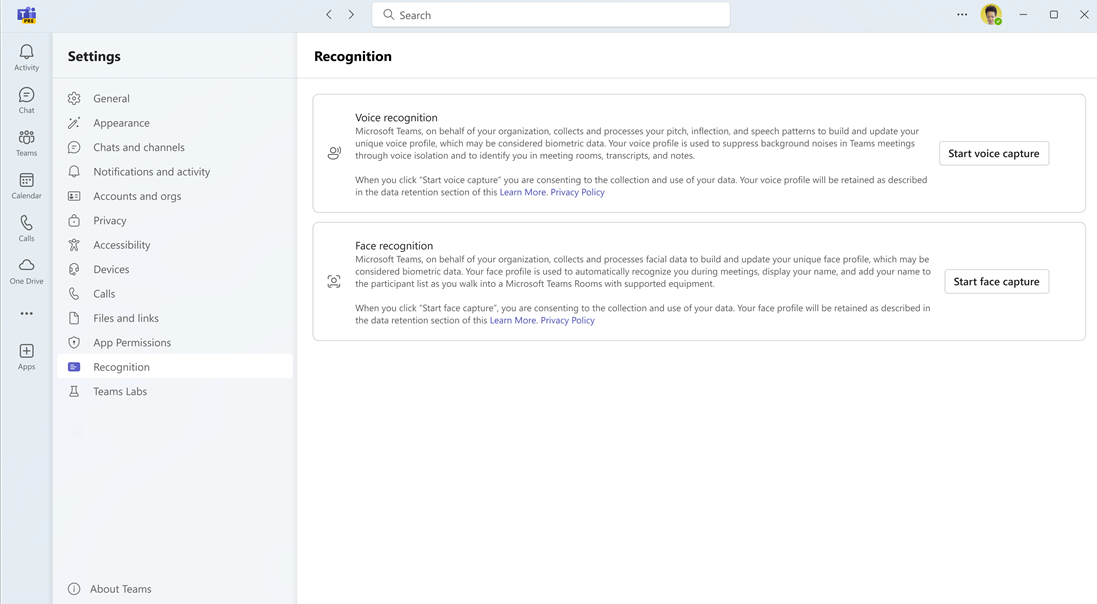Image resolution: width=1097 pixels, height=604 pixels.
Task: Open Privacy Policy link under Voice recognition
Action: (x=577, y=192)
